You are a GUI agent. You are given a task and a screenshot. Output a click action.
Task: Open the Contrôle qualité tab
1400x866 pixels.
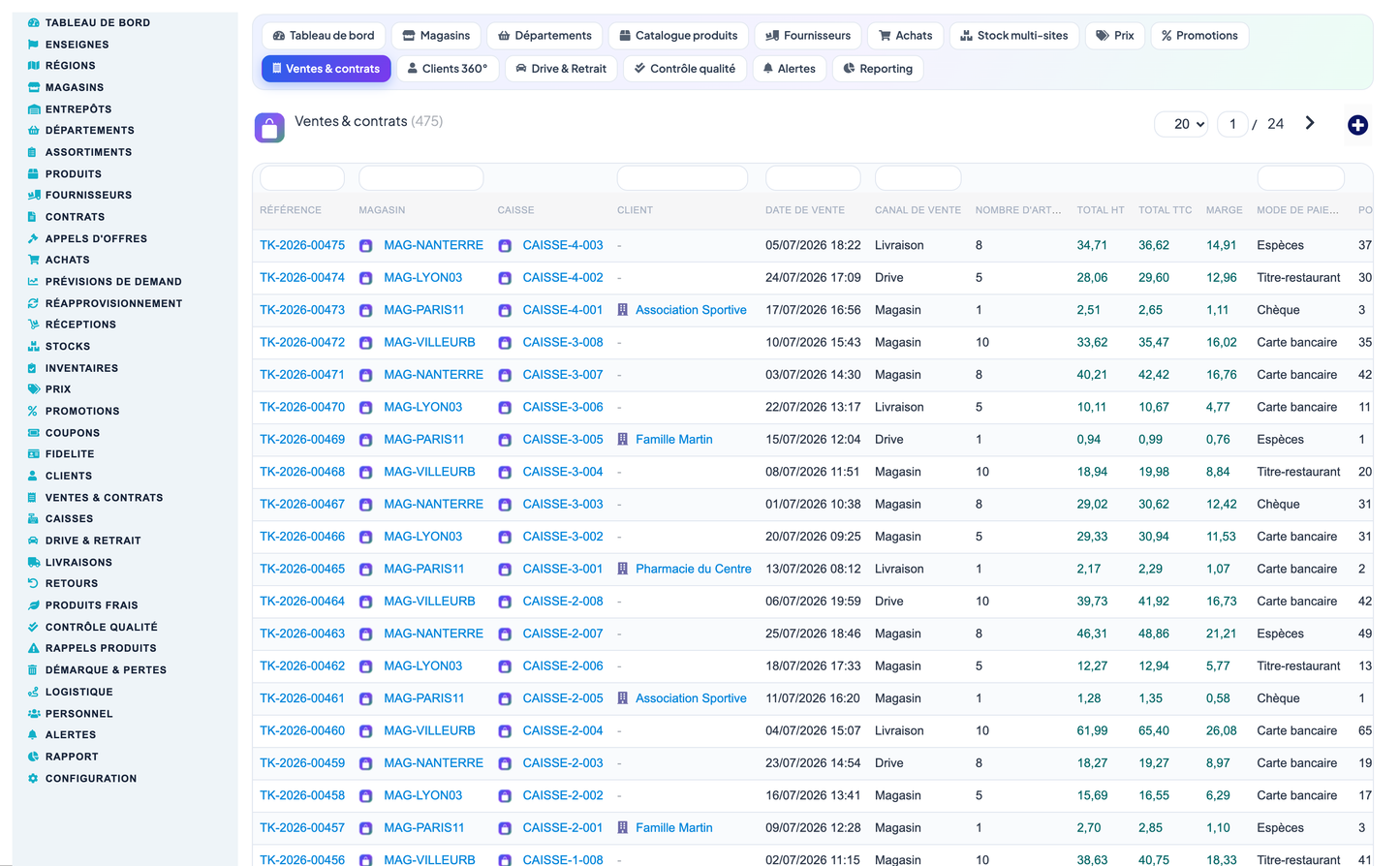685,69
